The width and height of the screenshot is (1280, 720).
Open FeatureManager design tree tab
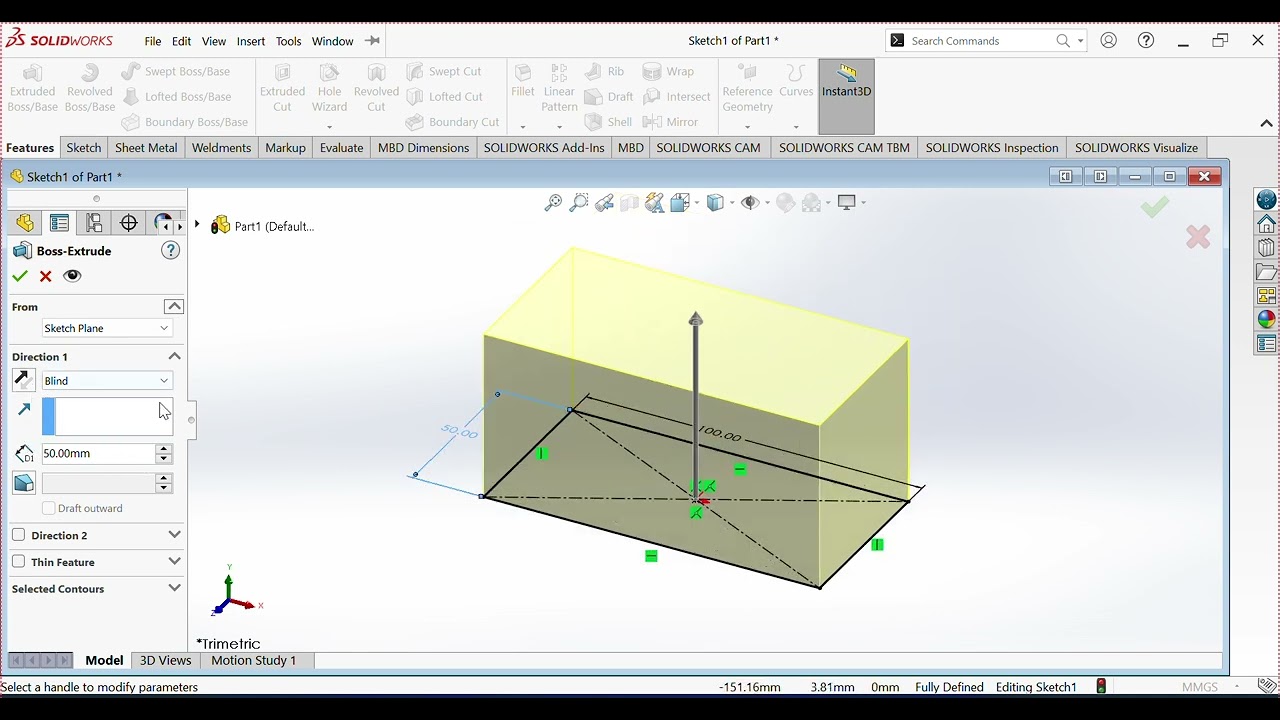[25, 222]
